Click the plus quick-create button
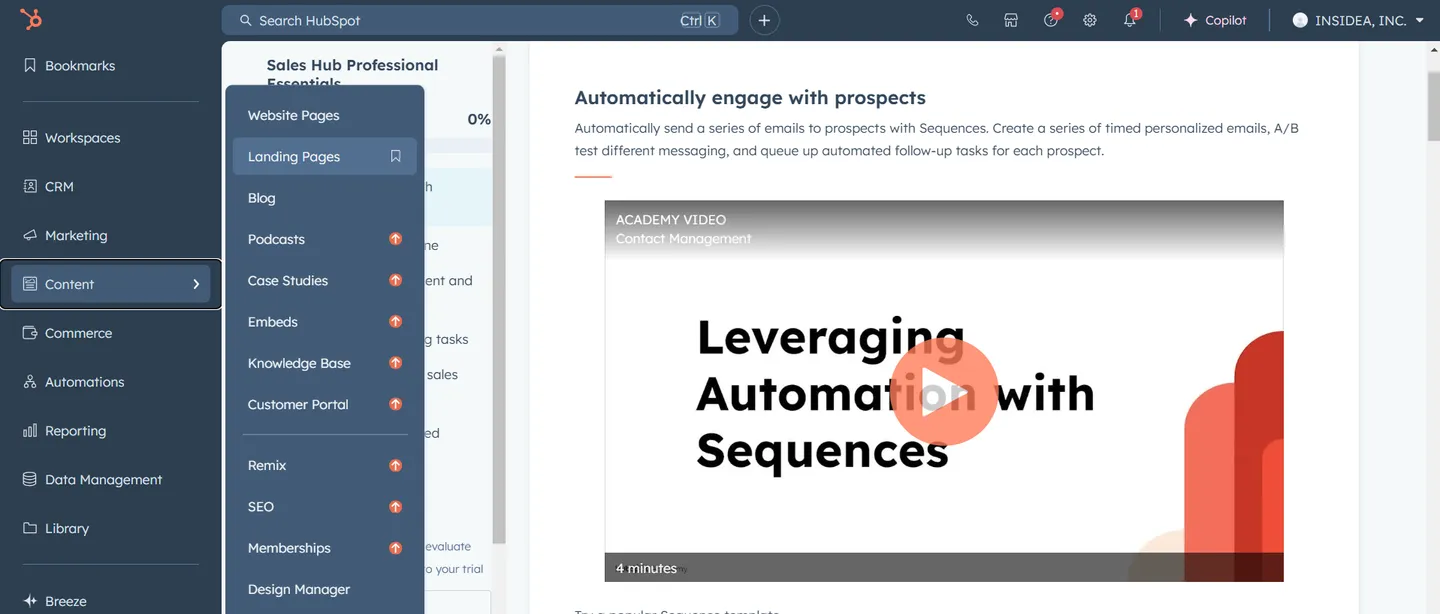Image resolution: width=1440 pixels, height=614 pixels. pos(764,20)
